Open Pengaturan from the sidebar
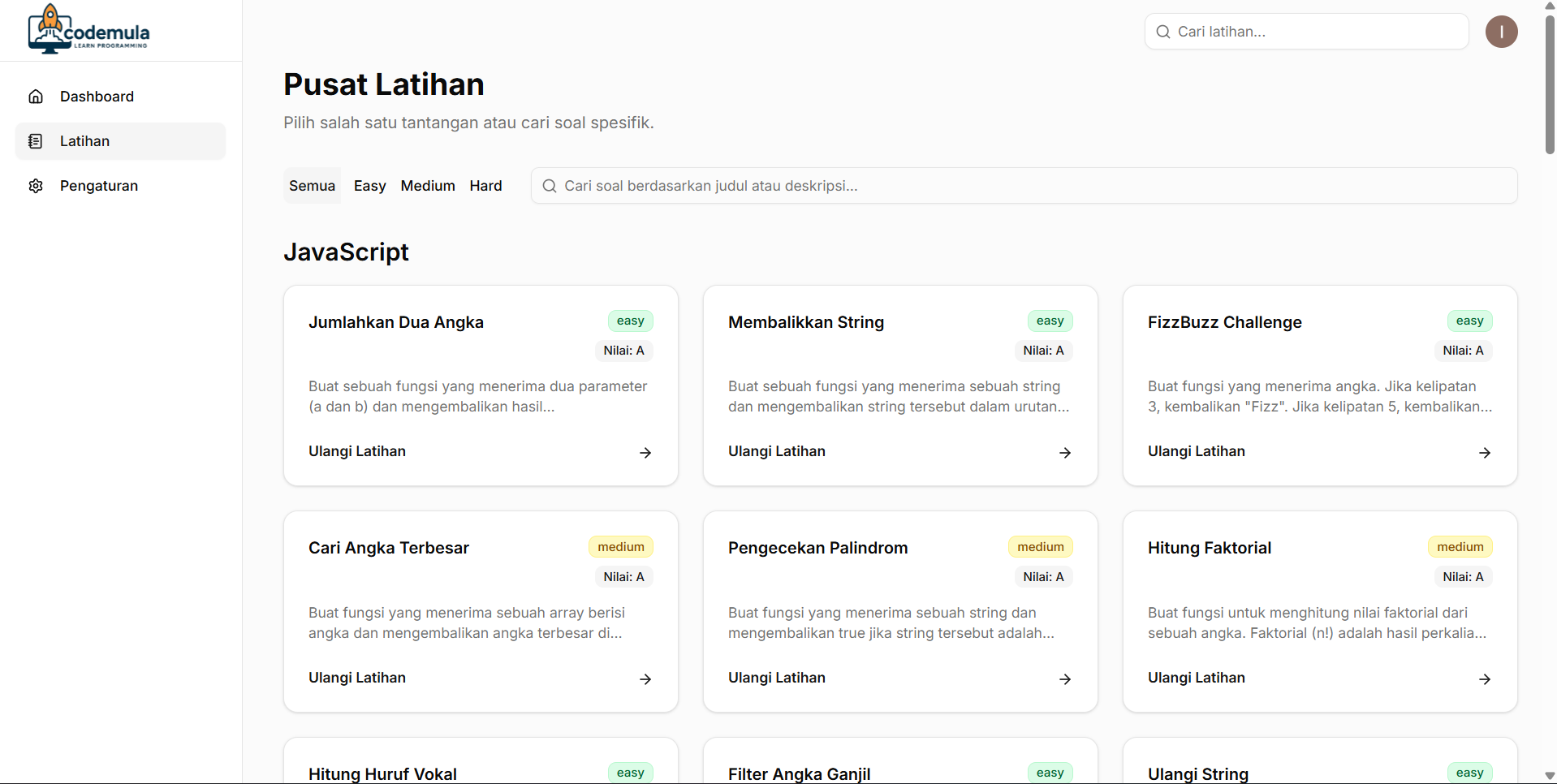 pos(99,186)
